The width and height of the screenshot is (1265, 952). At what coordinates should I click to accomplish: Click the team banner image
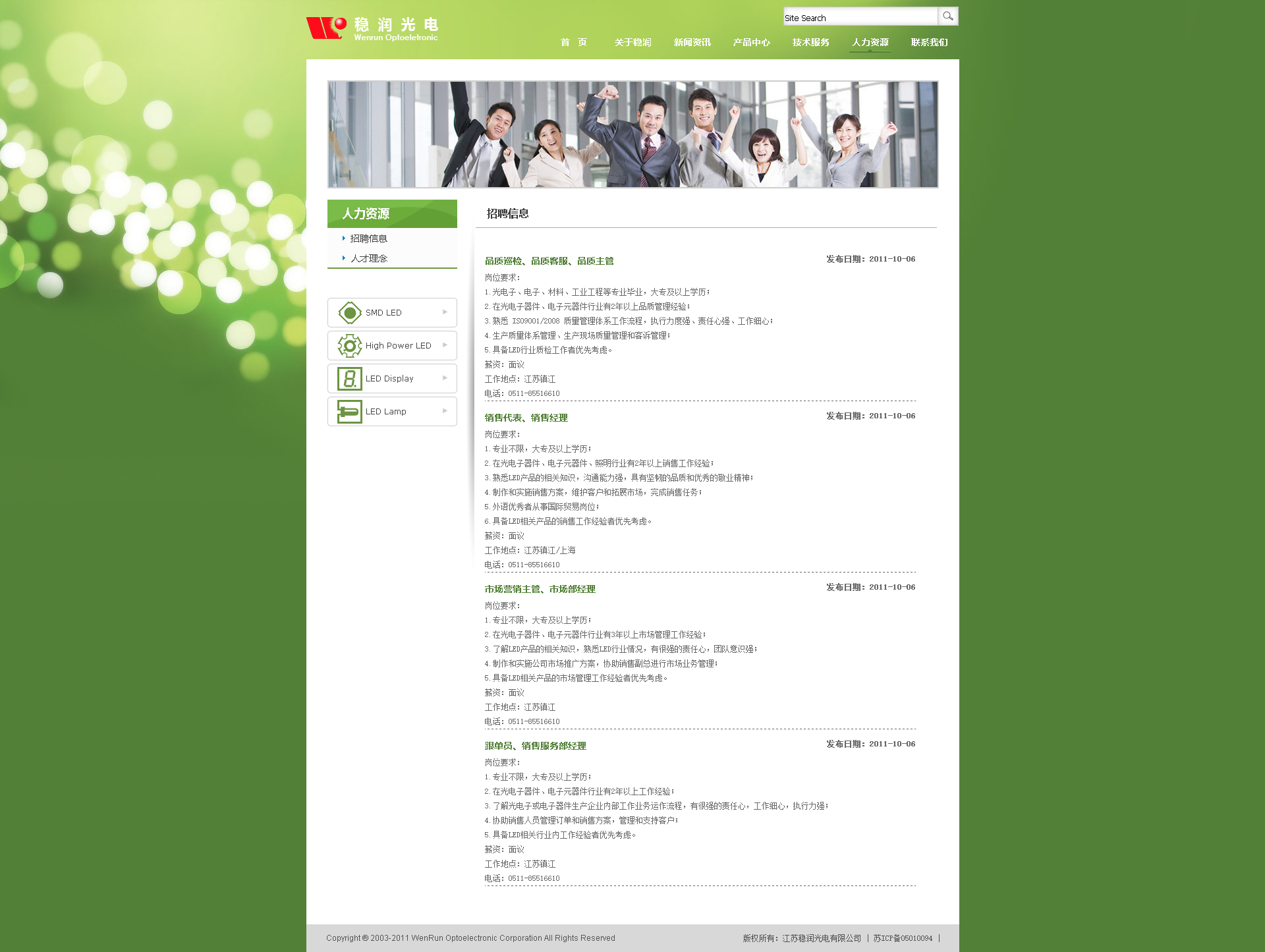pos(632,134)
